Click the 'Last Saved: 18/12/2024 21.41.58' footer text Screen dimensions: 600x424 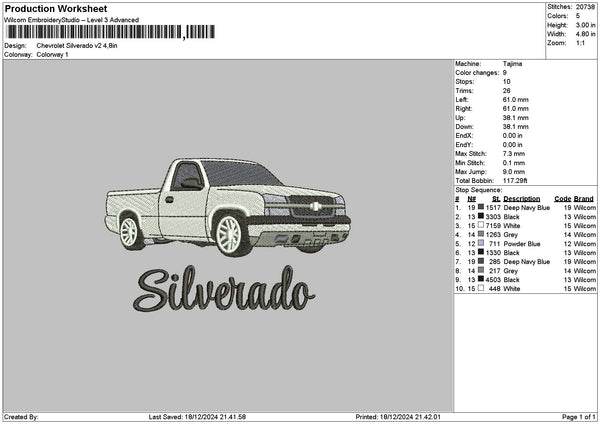coord(197,417)
